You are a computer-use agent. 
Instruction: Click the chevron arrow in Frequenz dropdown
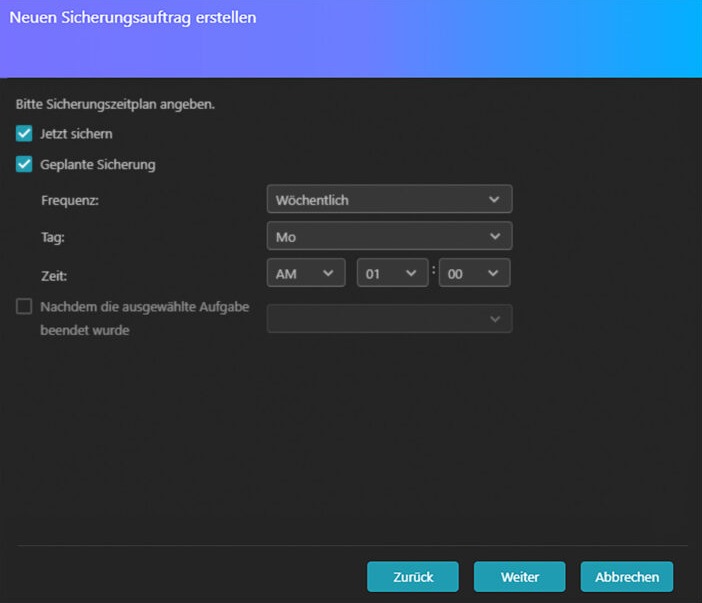(x=494, y=199)
